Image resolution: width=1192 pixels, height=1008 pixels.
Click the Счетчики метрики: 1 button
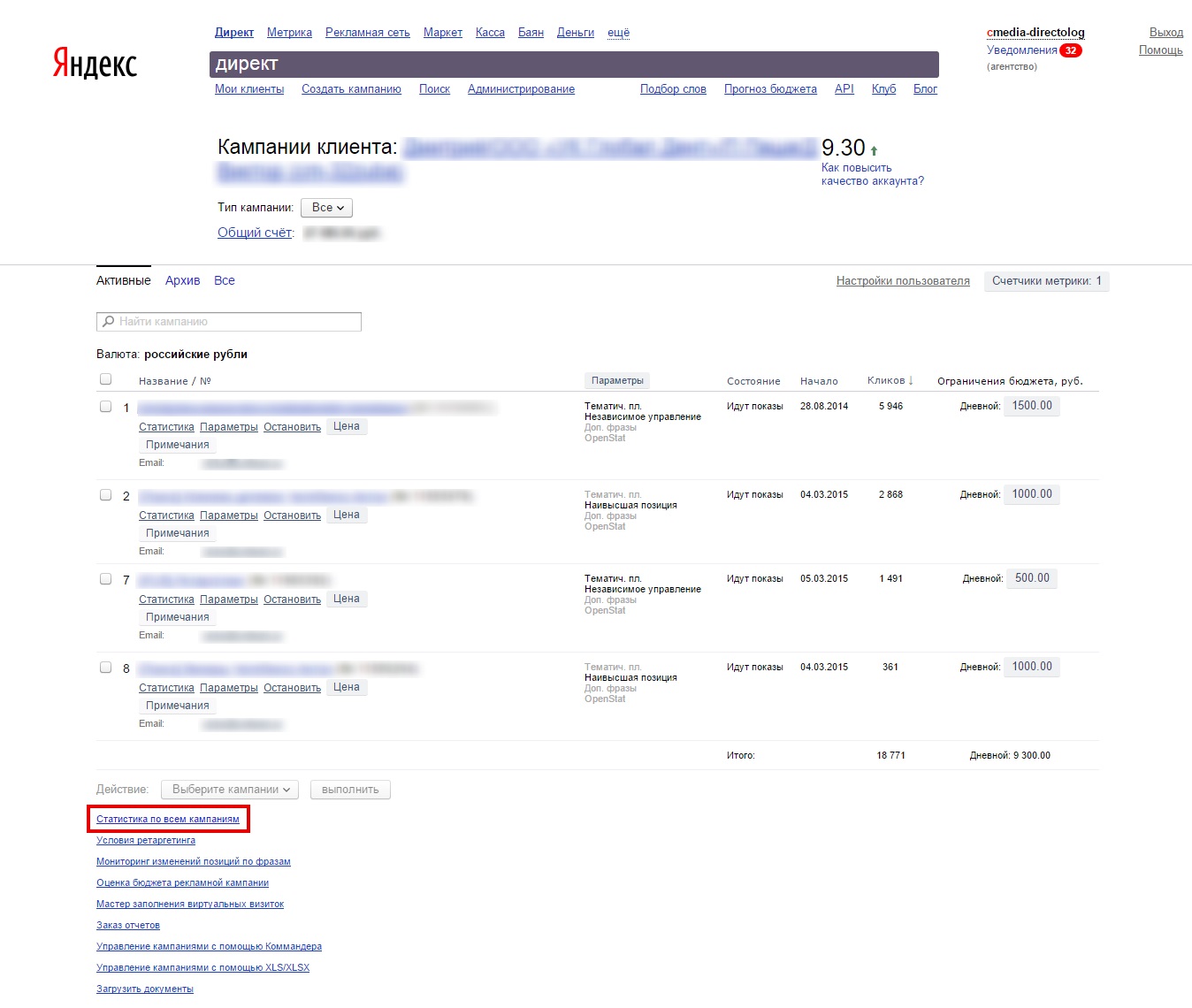click(x=1047, y=281)
